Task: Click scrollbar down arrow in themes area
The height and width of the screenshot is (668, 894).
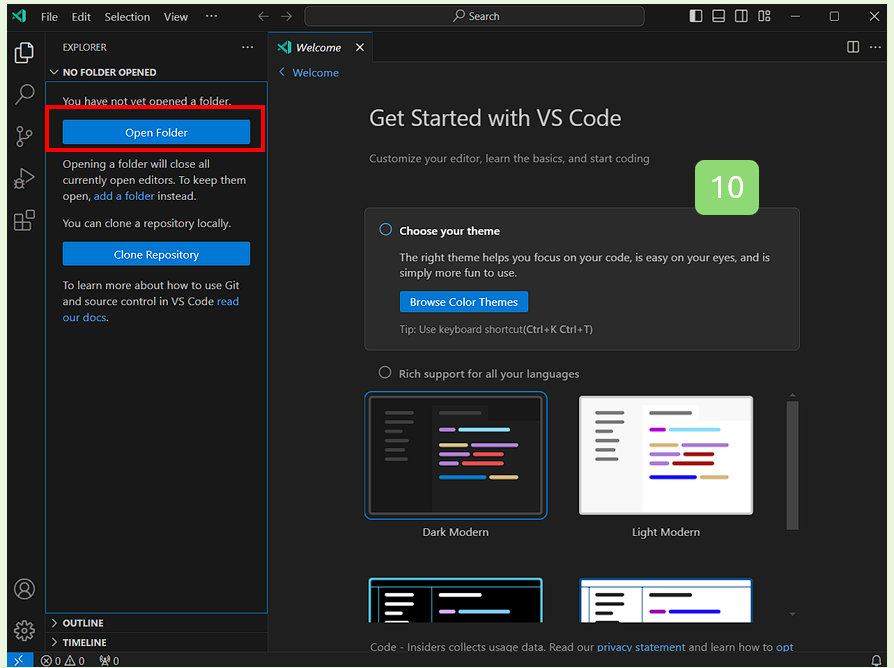Action: pyautogui.click(x=792, y=614)
